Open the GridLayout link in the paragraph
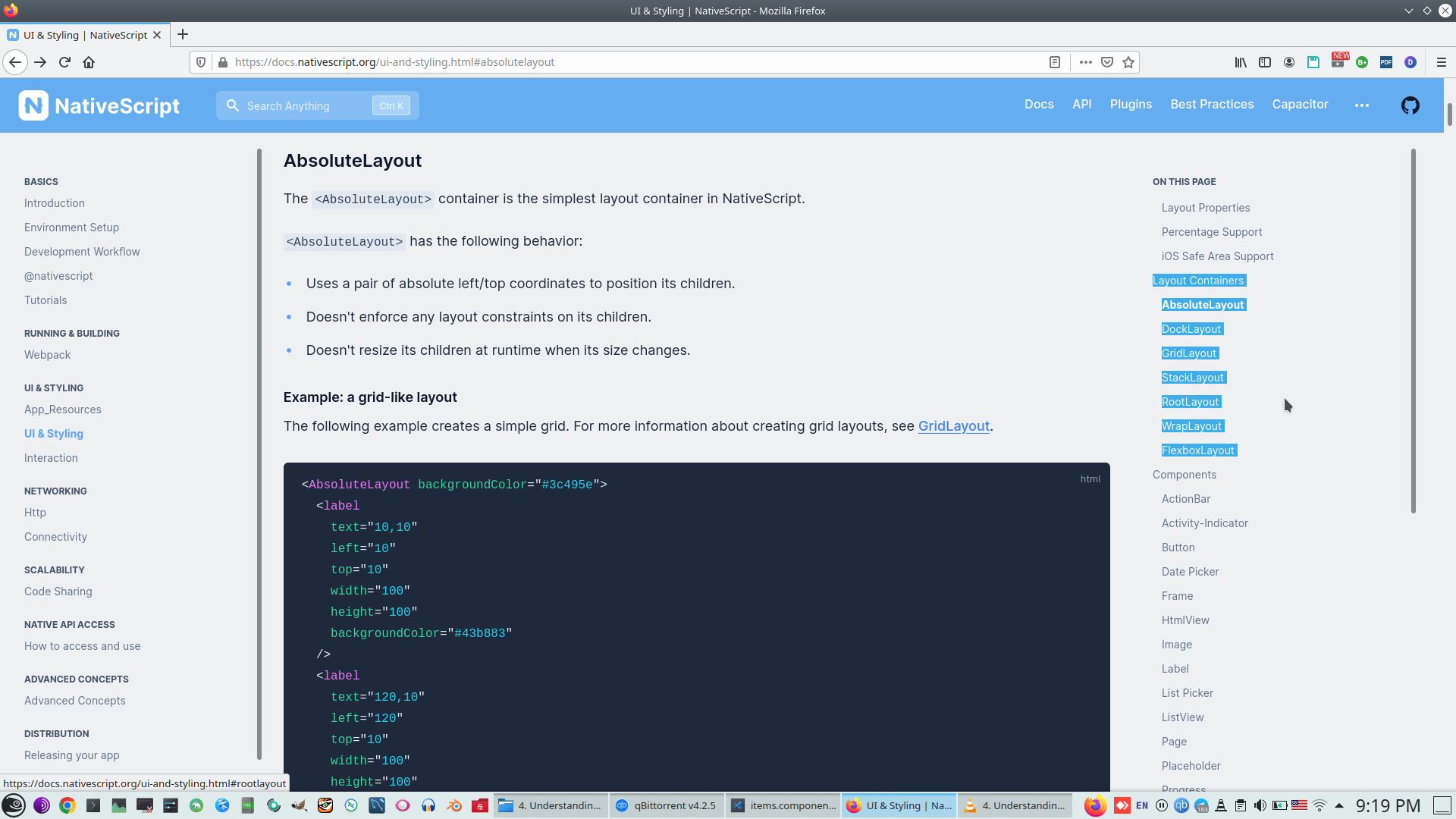1456x819 pixels. (x=954, y=426)
